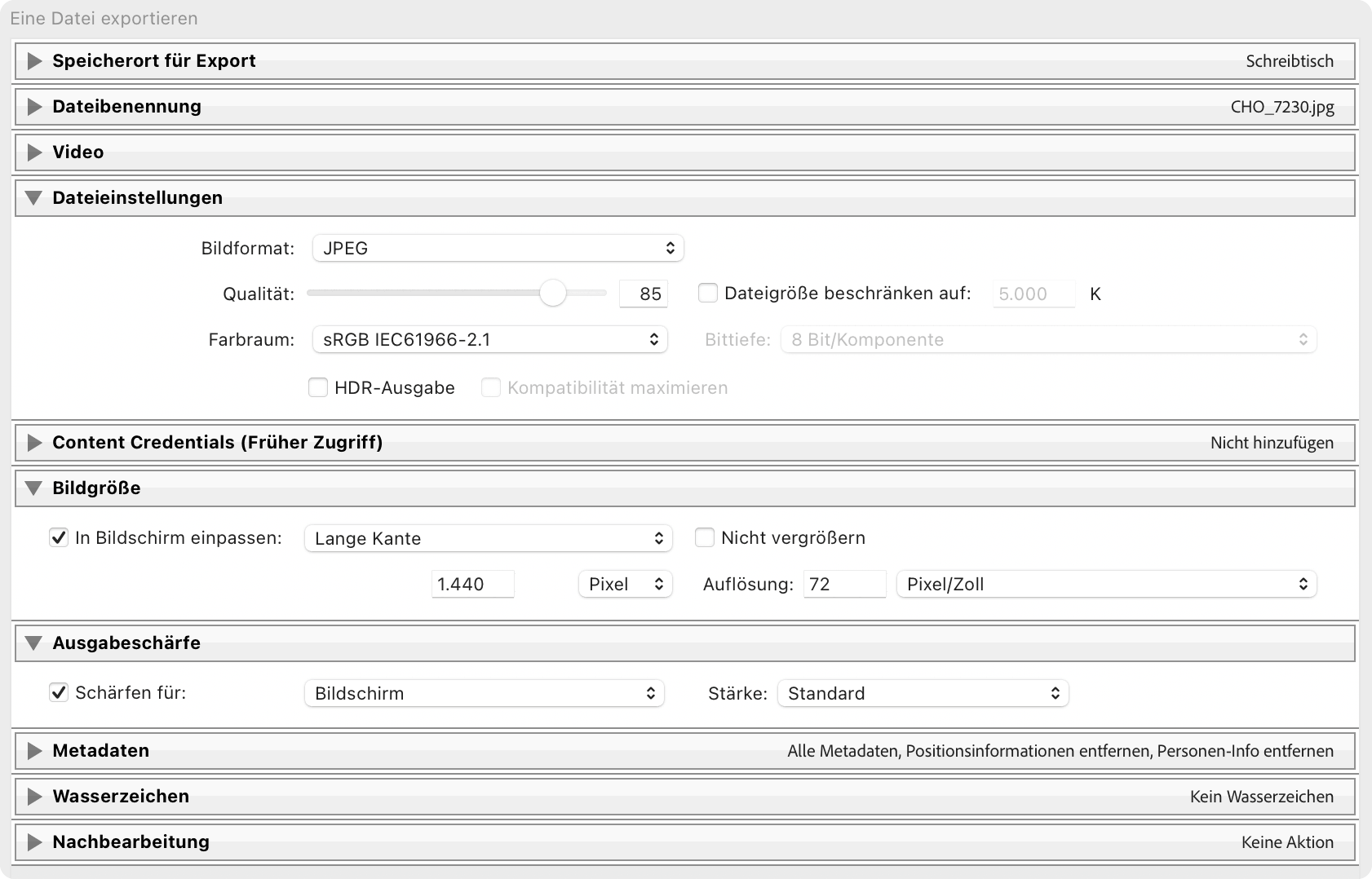This screenshot has height=879, width=1372.
Task: Enable the HDR-Ausgabe checkbox
Action: pyautogui.click(x=318, y=388)
